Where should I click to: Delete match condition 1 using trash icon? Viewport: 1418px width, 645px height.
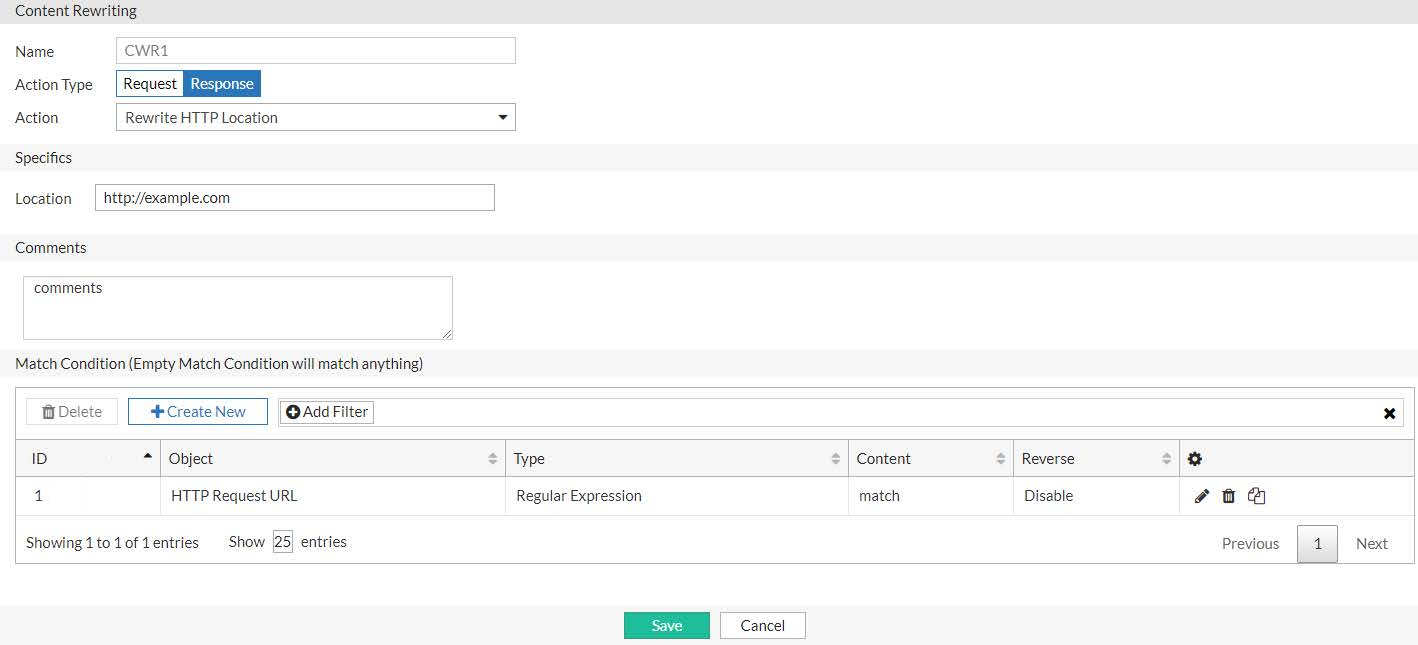pyautogui.click(x=1229, y=495)
